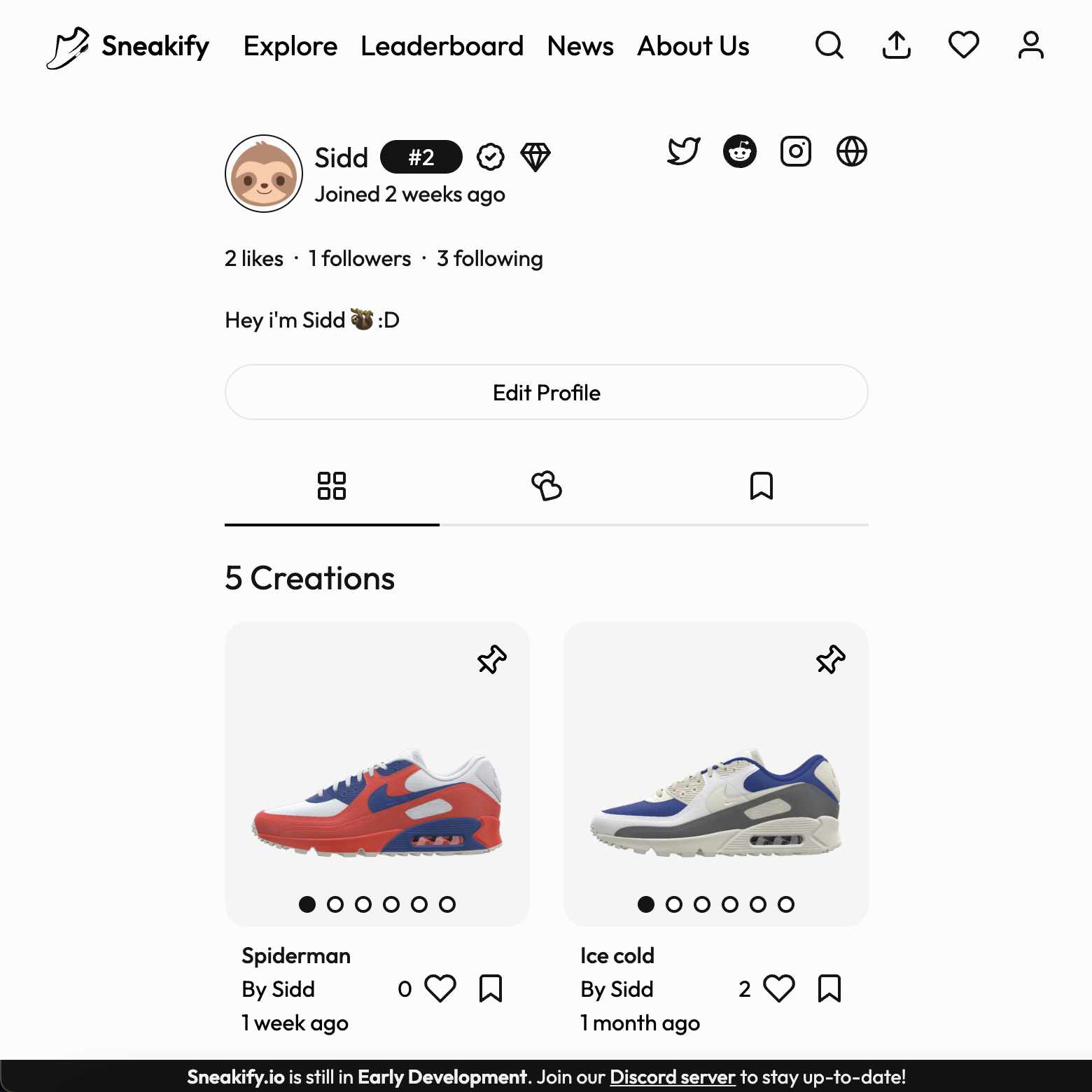
Task: Open the Reddit social icon
Action: pos(740,151)
